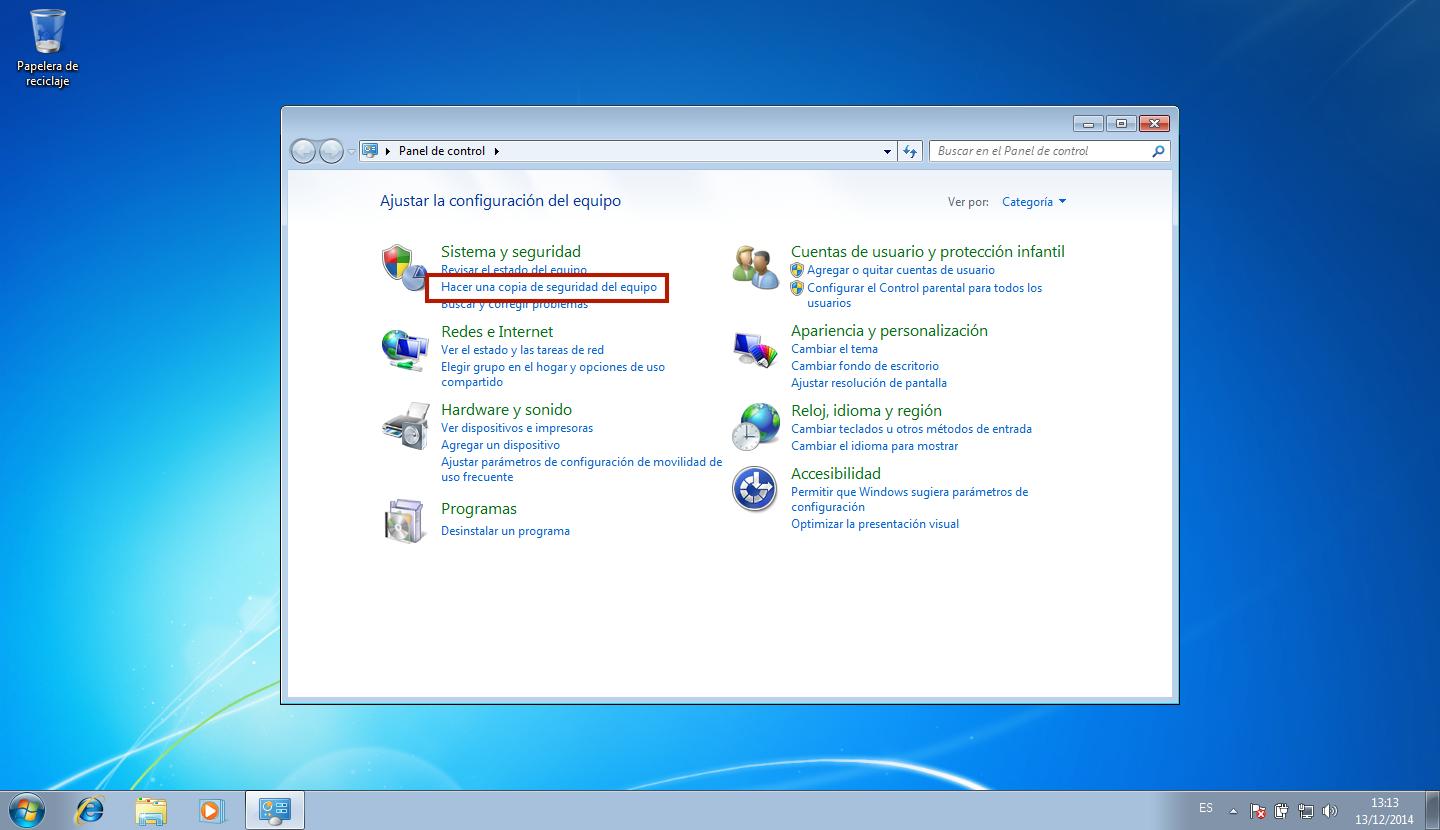
Task: Open the address bar history dropdown
Action: pyautogui.click(x=887, y=152)
